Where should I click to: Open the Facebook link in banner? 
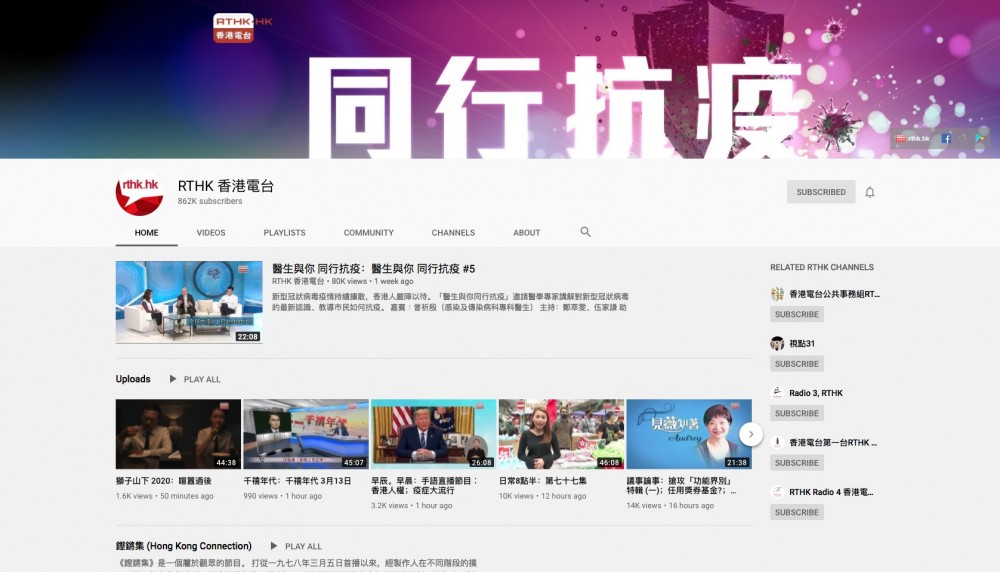(946, 138)
